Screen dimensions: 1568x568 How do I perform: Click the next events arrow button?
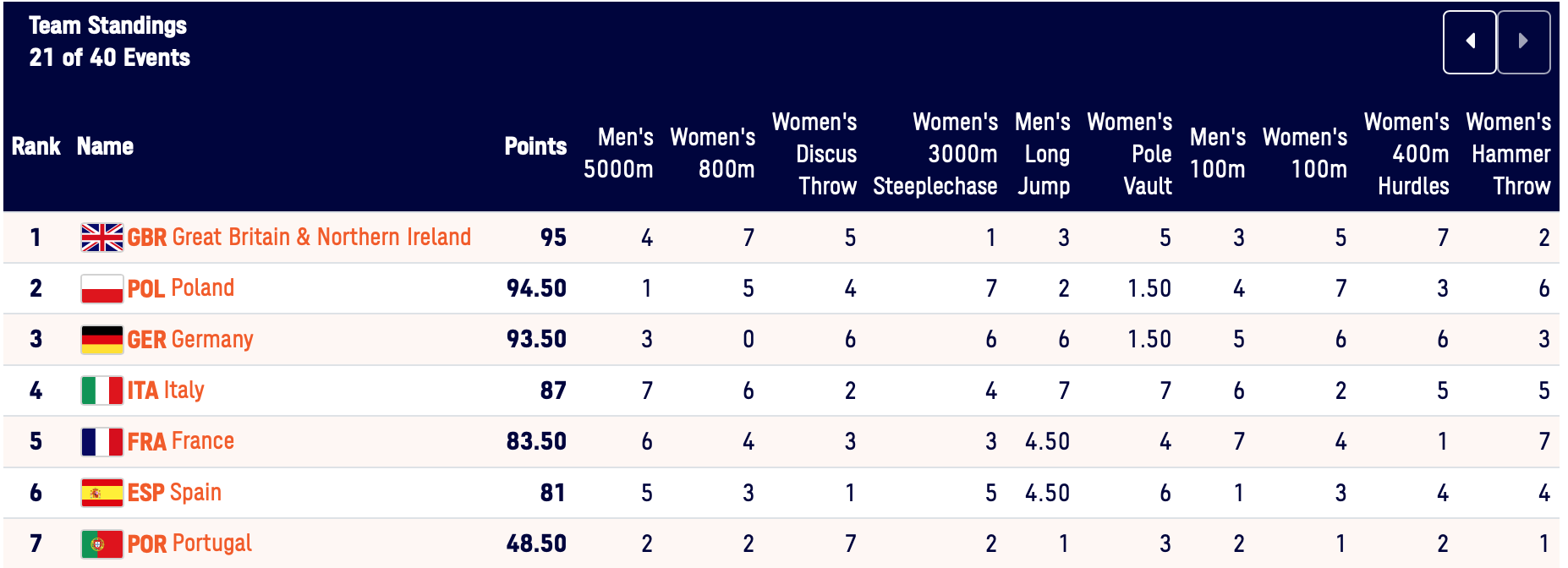click(1523, 41)
